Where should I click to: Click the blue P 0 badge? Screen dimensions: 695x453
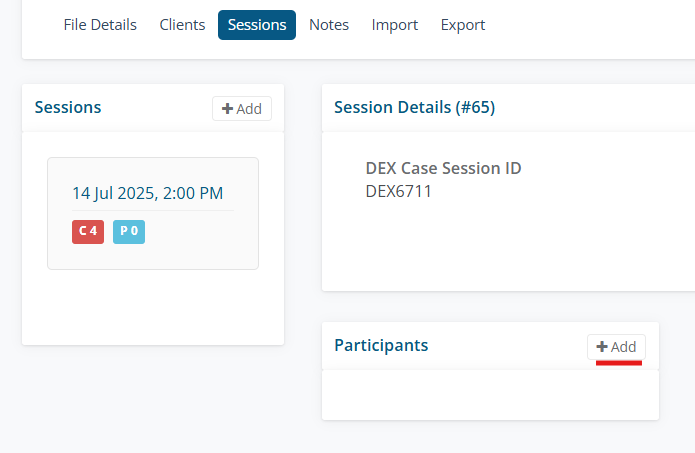[x=129, y=231]
